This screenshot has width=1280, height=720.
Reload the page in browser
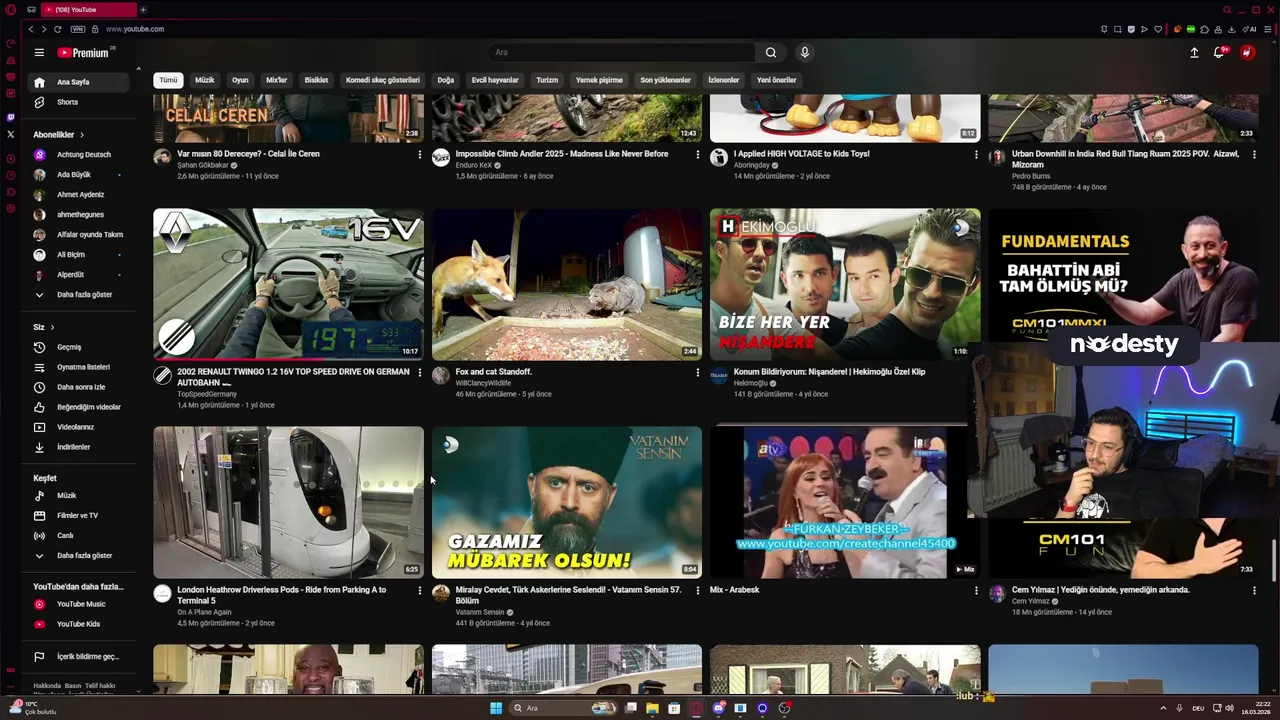(57, 29)
